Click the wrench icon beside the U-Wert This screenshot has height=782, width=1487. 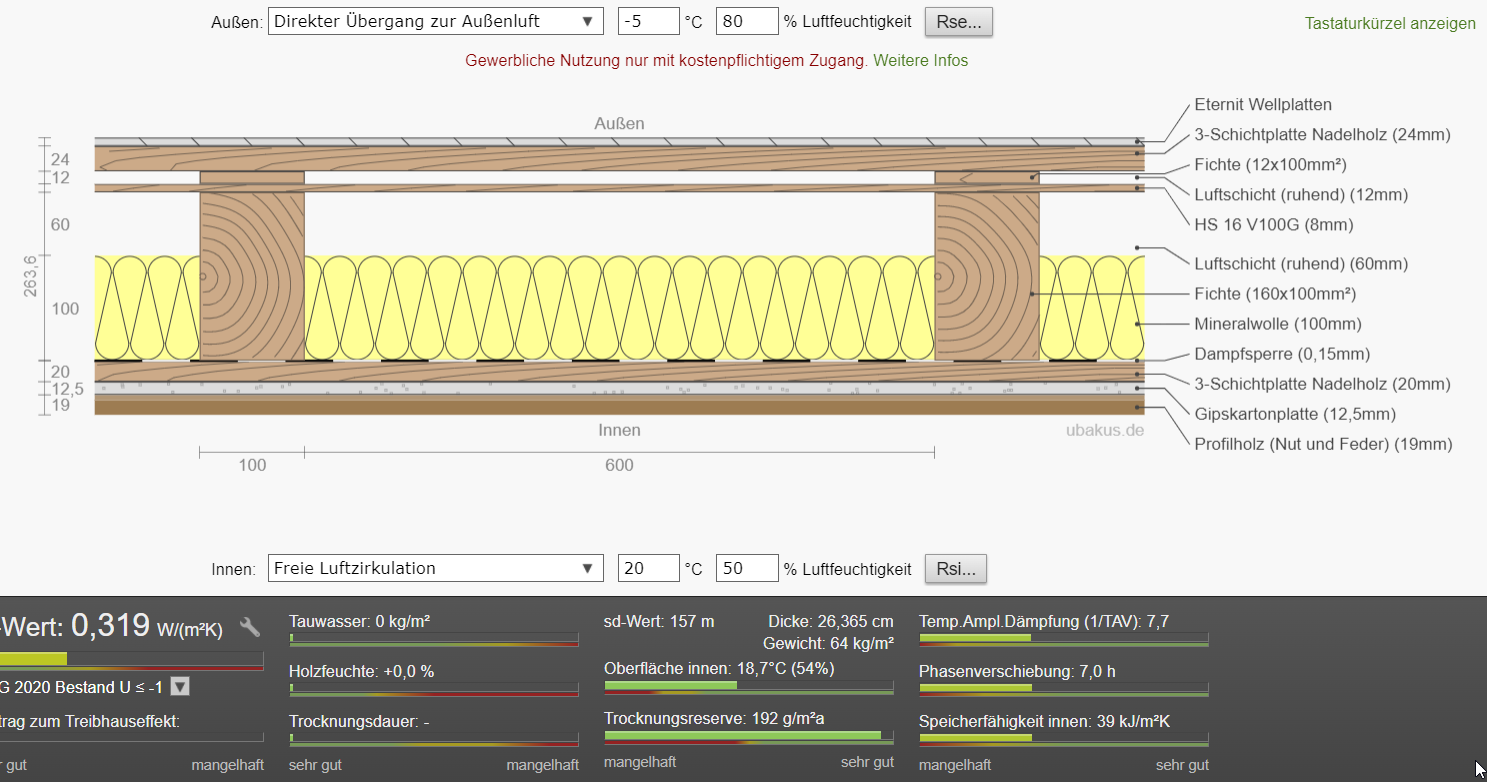(250, 627)
